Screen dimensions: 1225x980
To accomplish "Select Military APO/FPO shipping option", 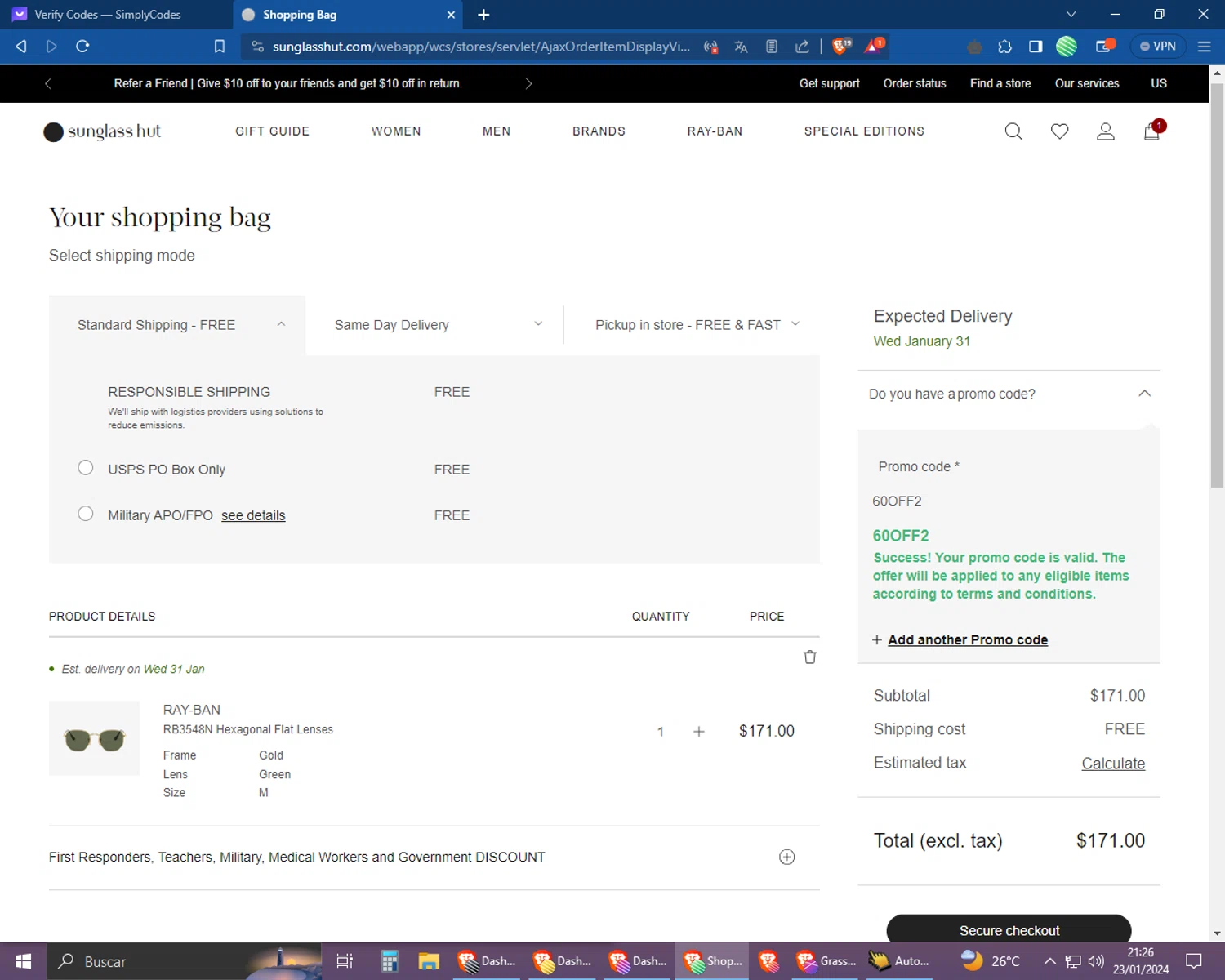I will pos(86,514).
